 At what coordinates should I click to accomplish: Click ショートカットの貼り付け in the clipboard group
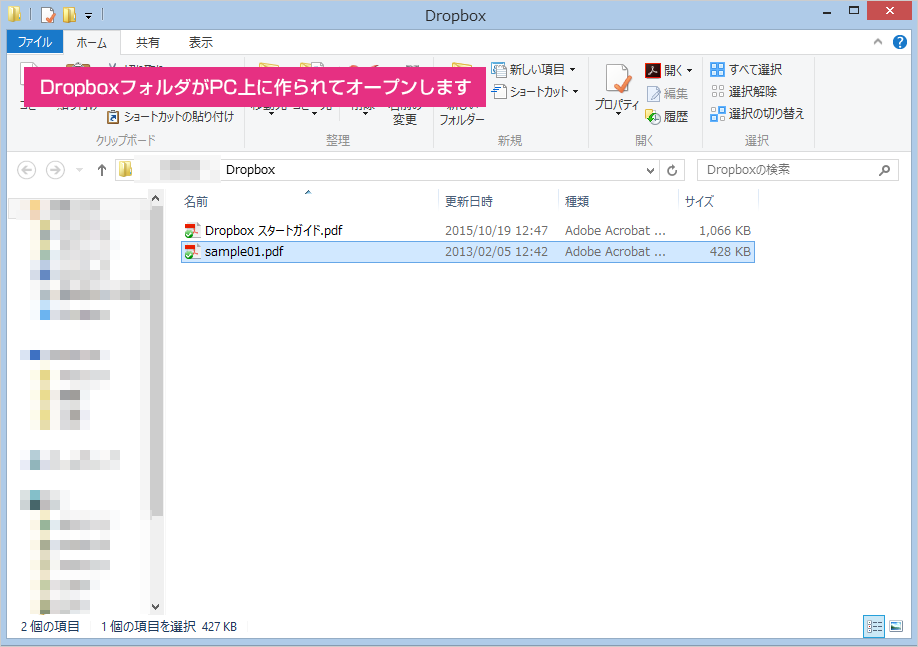point(170,117)
